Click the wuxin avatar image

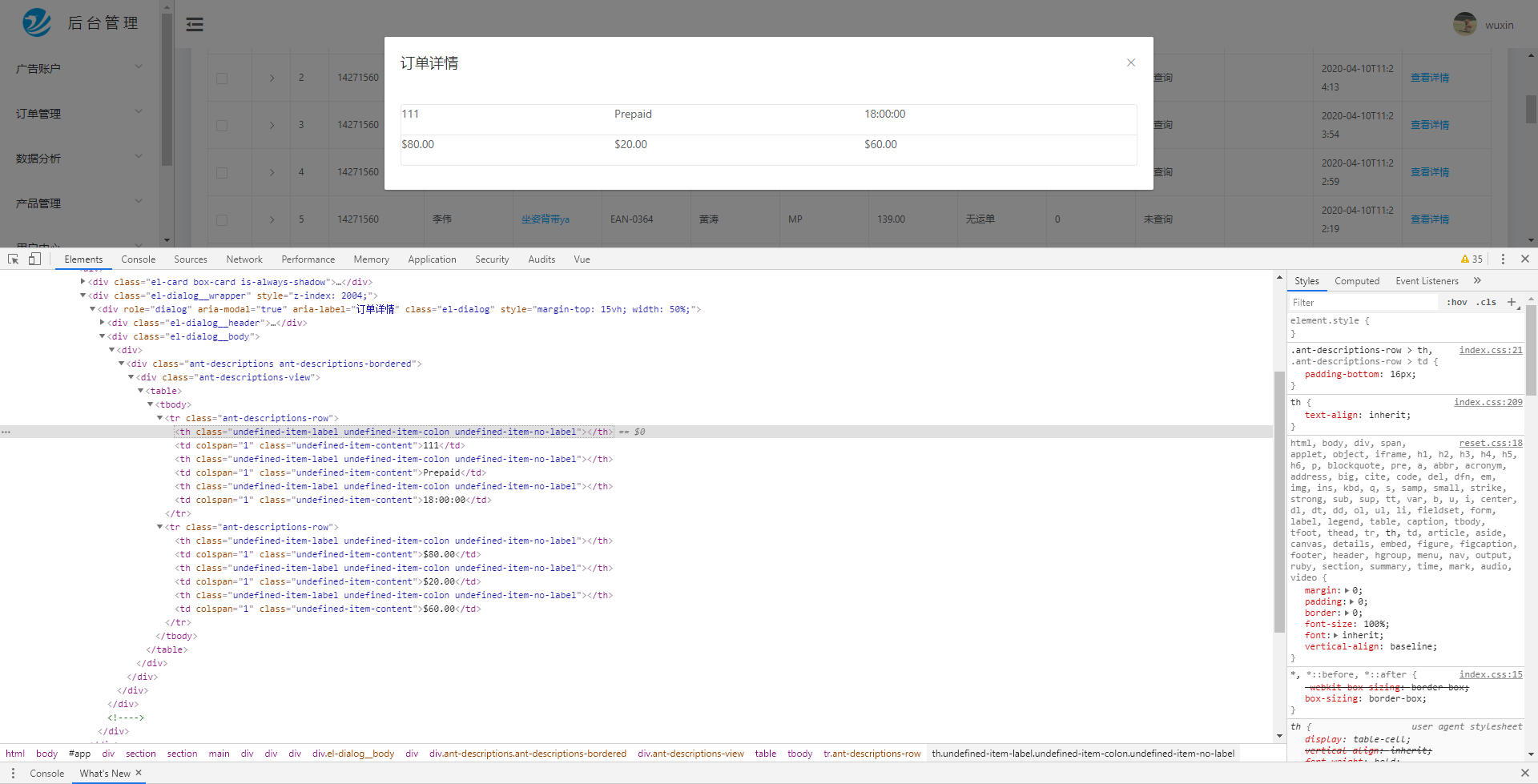pyautogui.click(x=1465, y=23)
